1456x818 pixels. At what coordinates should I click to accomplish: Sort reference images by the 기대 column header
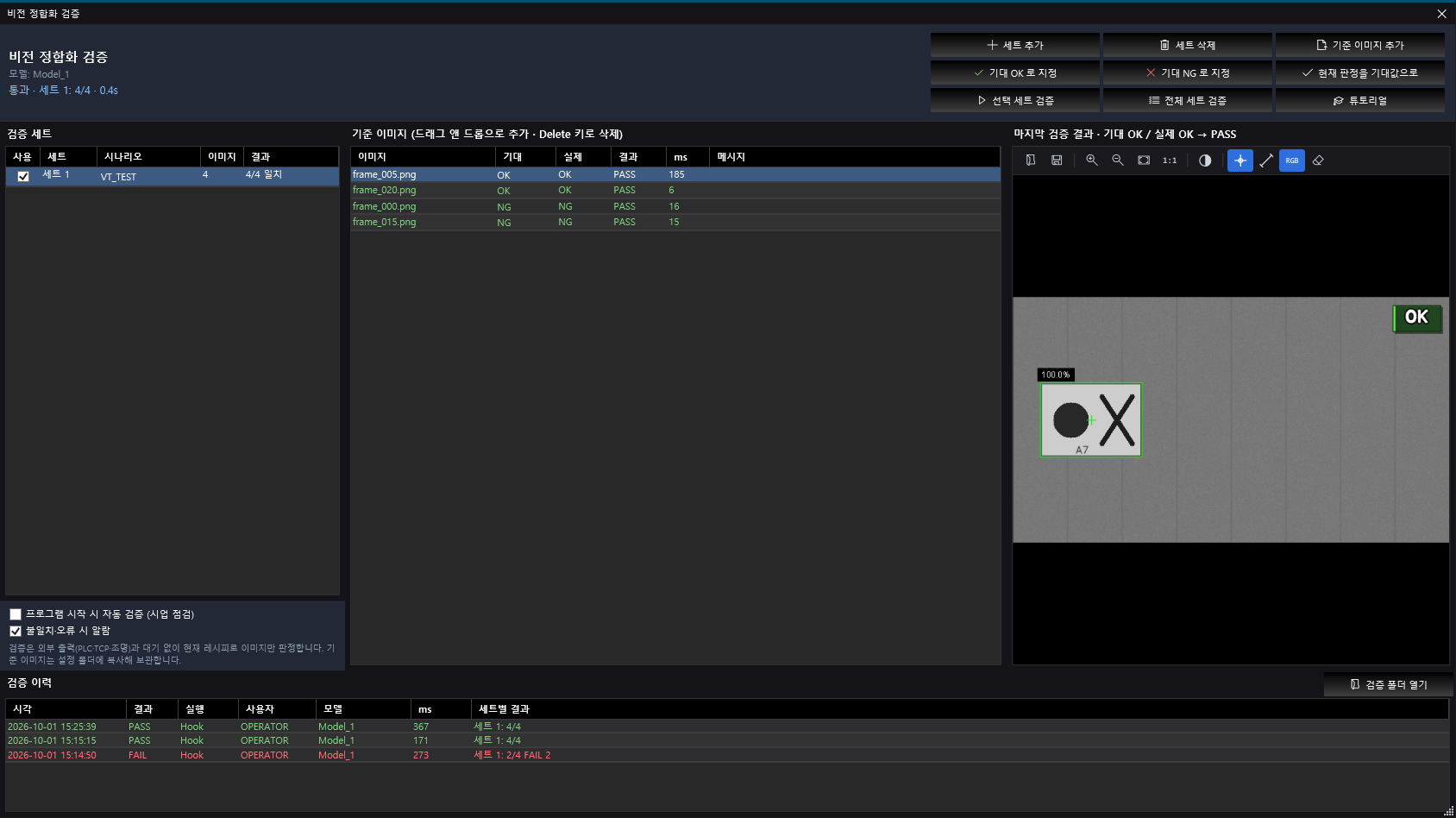[x=526, y=157]
